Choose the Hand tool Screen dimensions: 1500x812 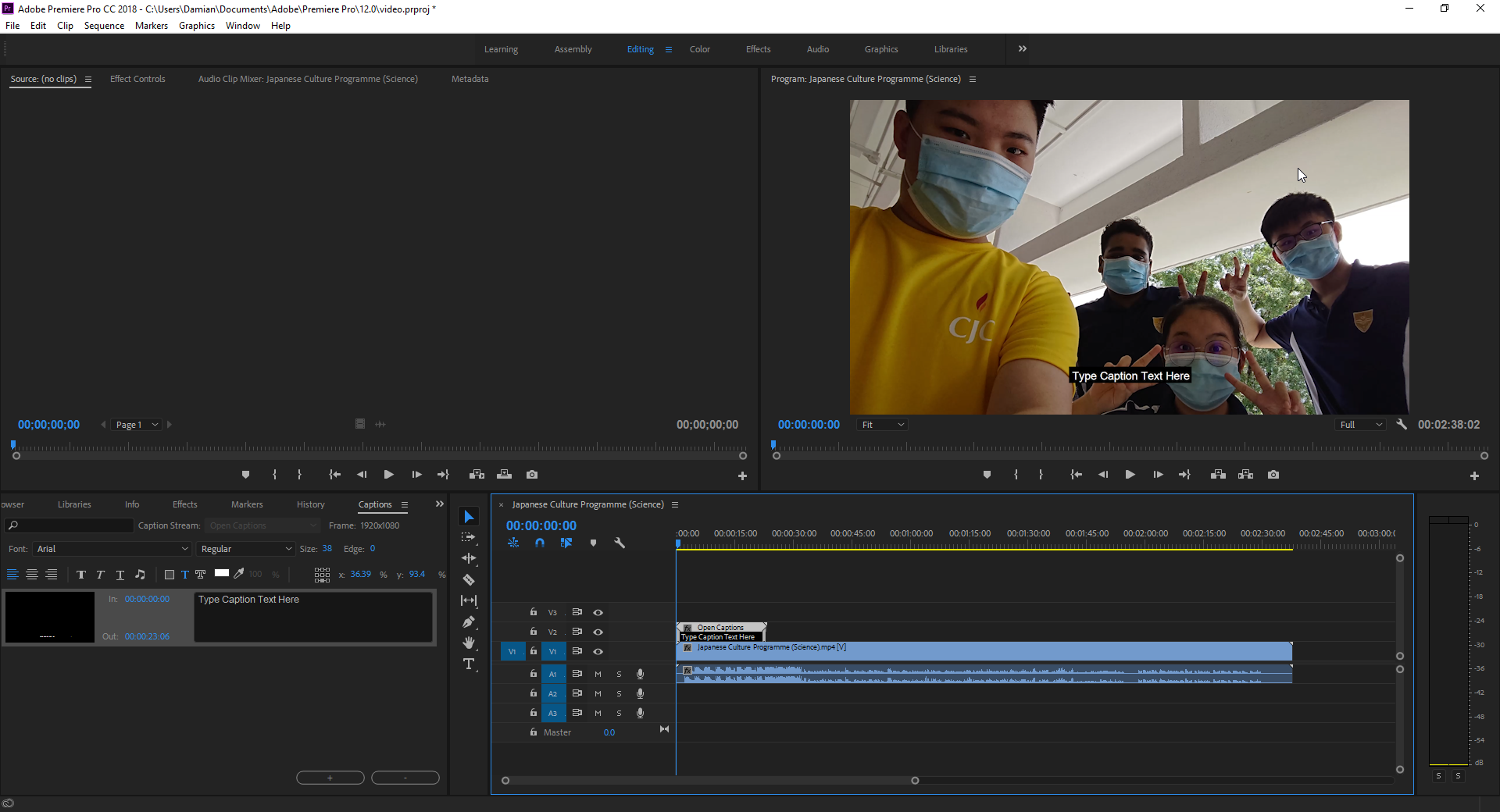tap(469, 643)
